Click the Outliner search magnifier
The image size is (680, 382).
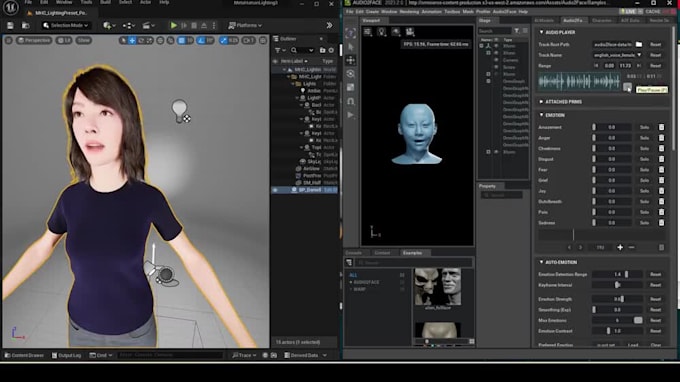pyautogui.click(x=294, y=50)
